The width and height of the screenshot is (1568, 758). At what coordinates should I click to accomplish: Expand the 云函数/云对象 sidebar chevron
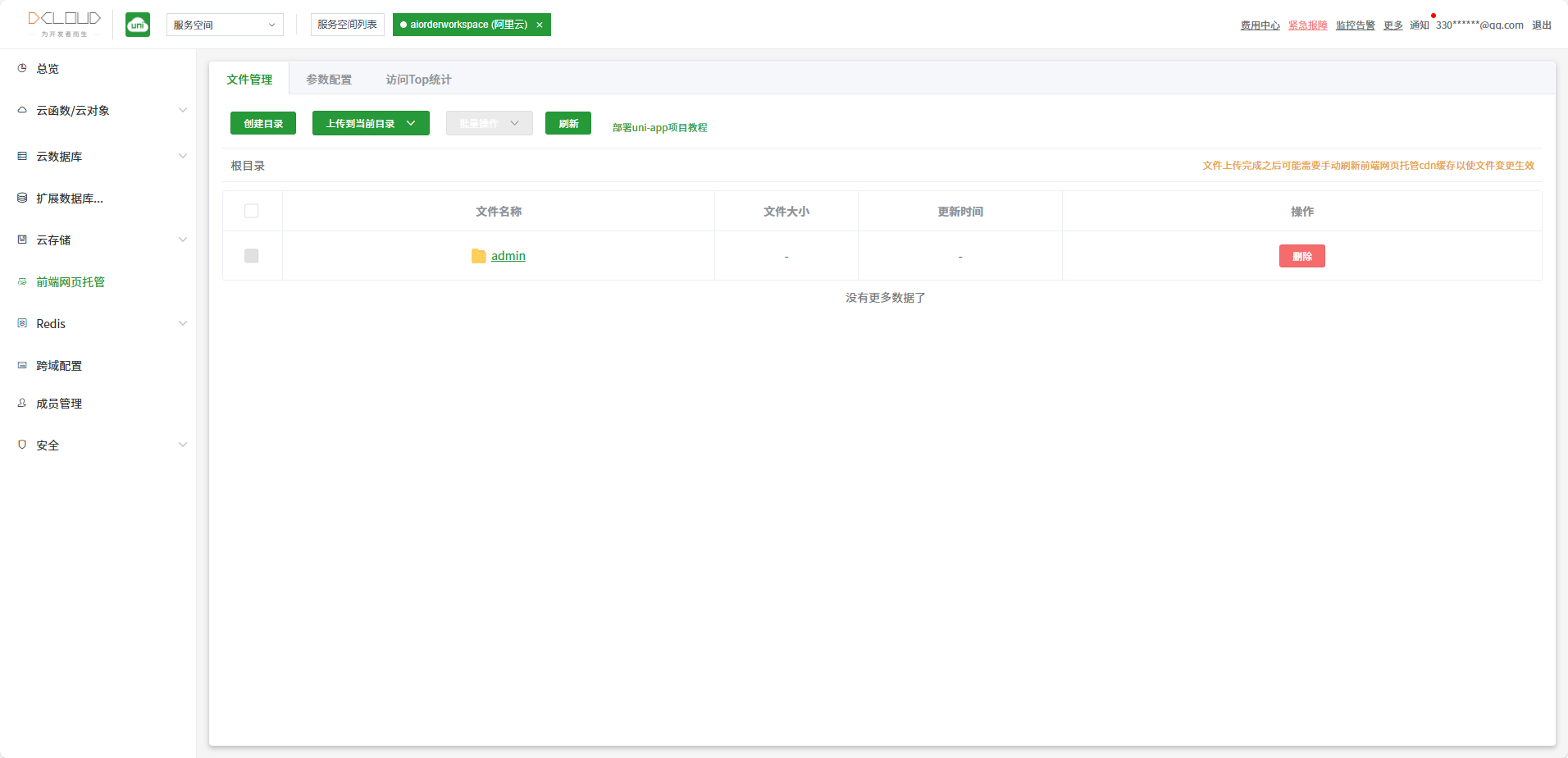pyautogui.click(x=183, y=111)
